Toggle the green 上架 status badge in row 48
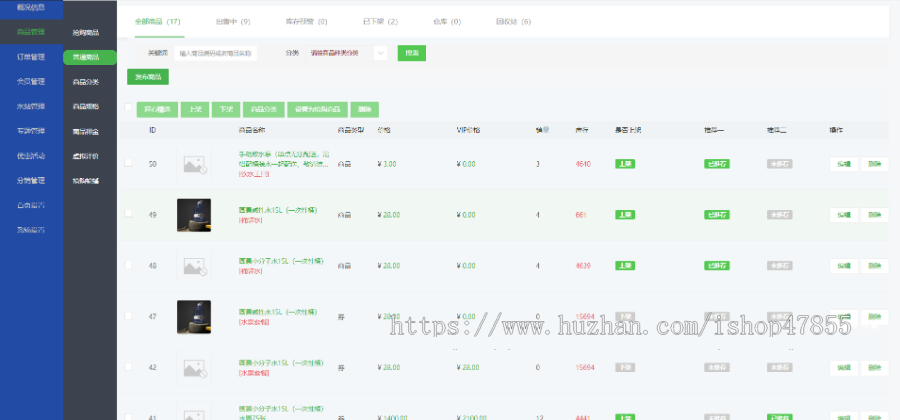Image resolution: width=900 pixels, height=420 pixels. coord(624,266)
